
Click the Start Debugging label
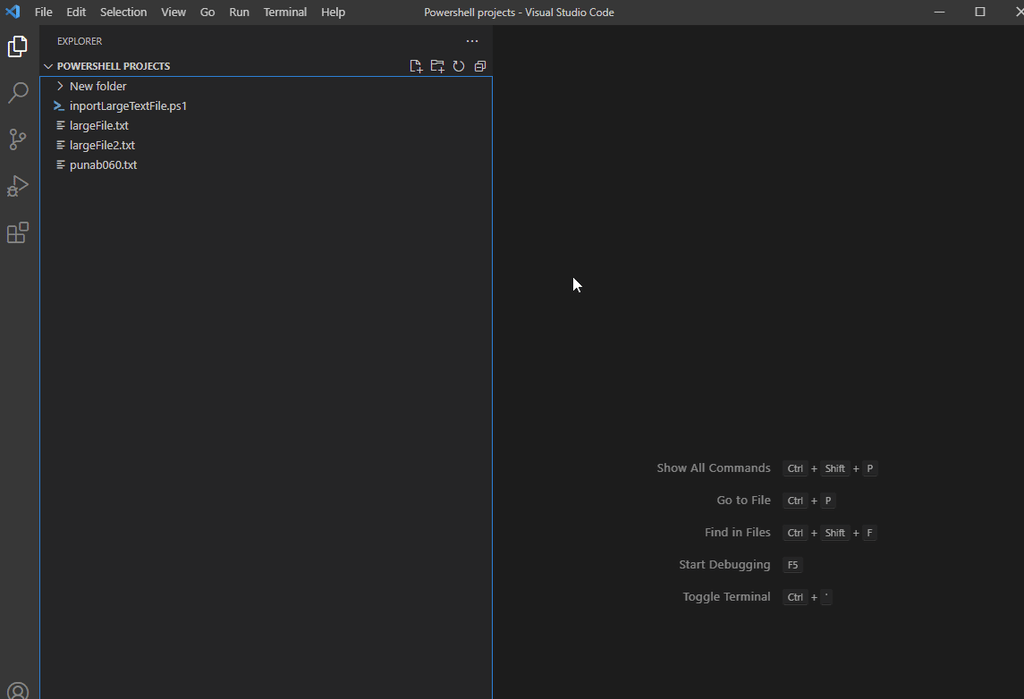[725, 564]
